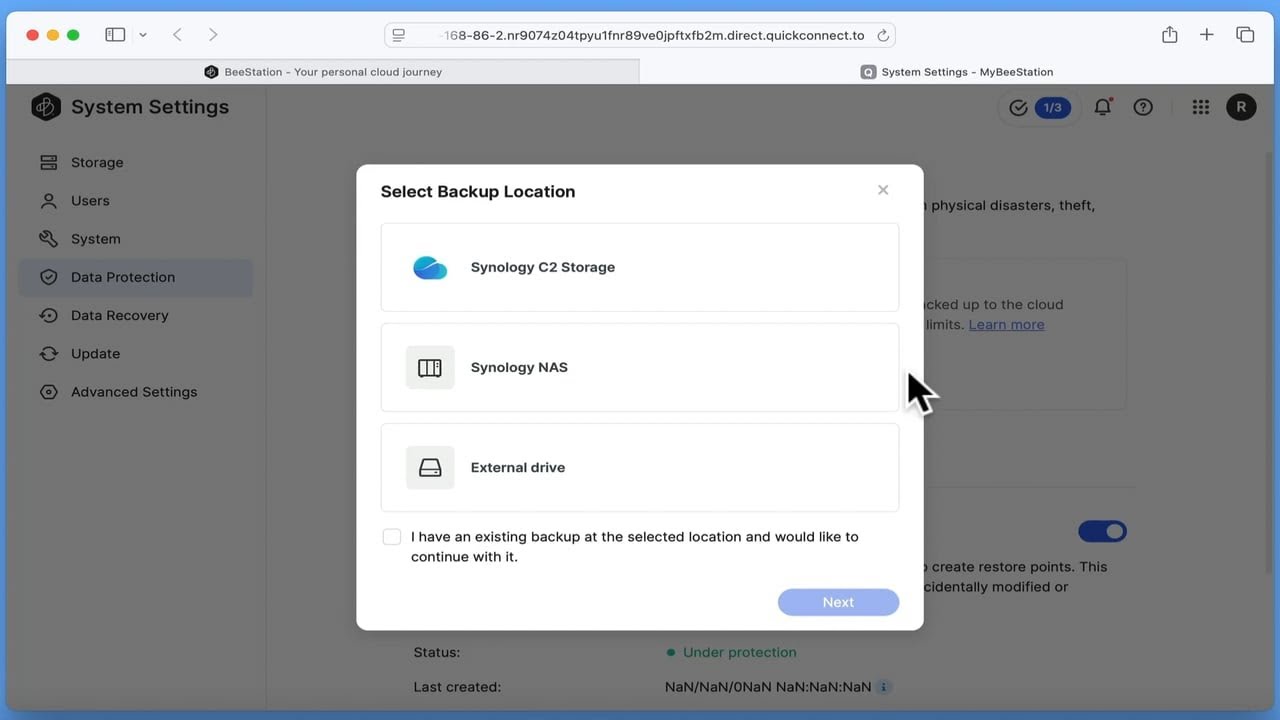Follow the Learn more link
This screenshot has height=720, width=1280.
tap(1006, 324)
